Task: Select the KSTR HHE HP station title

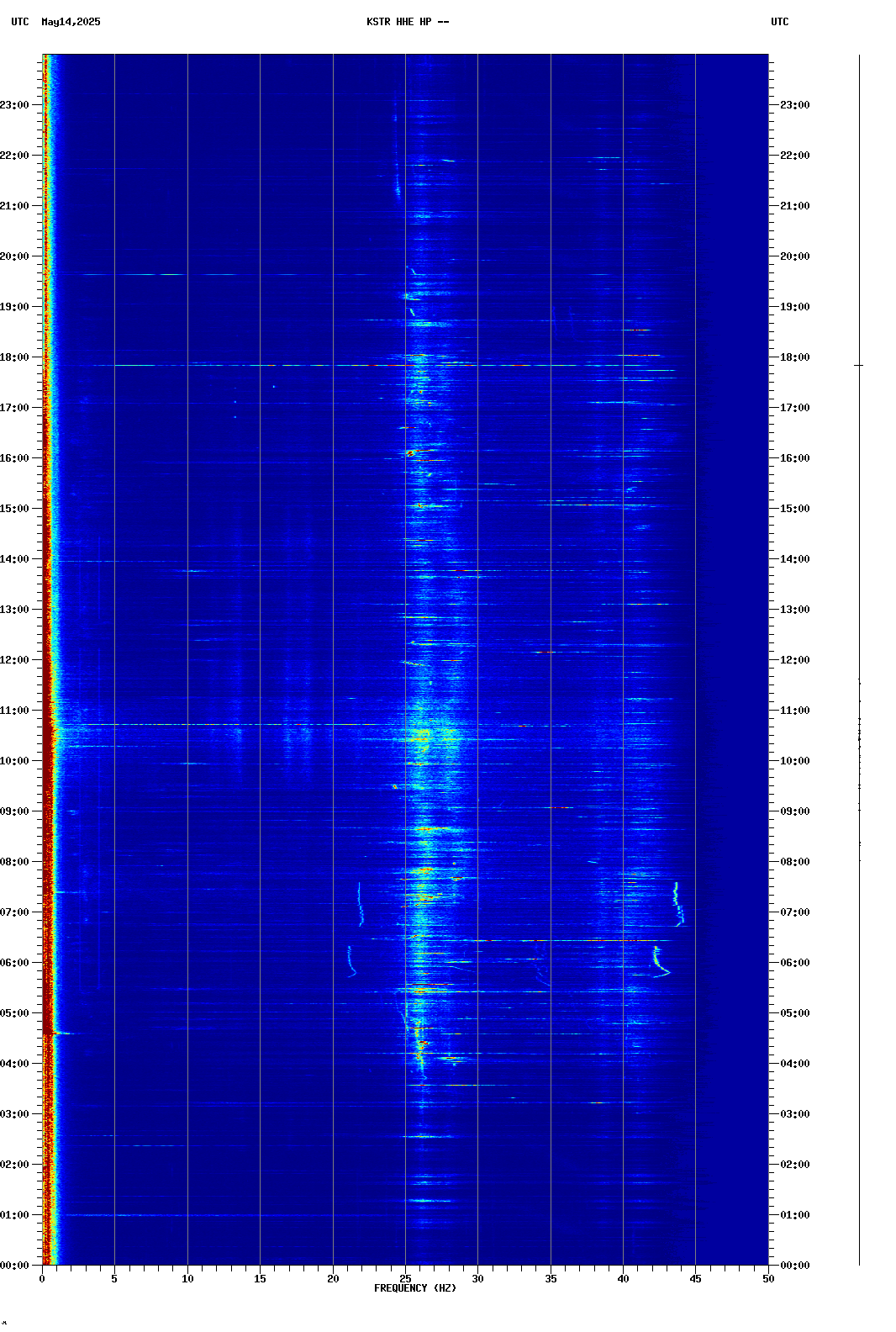Action: 408,22
